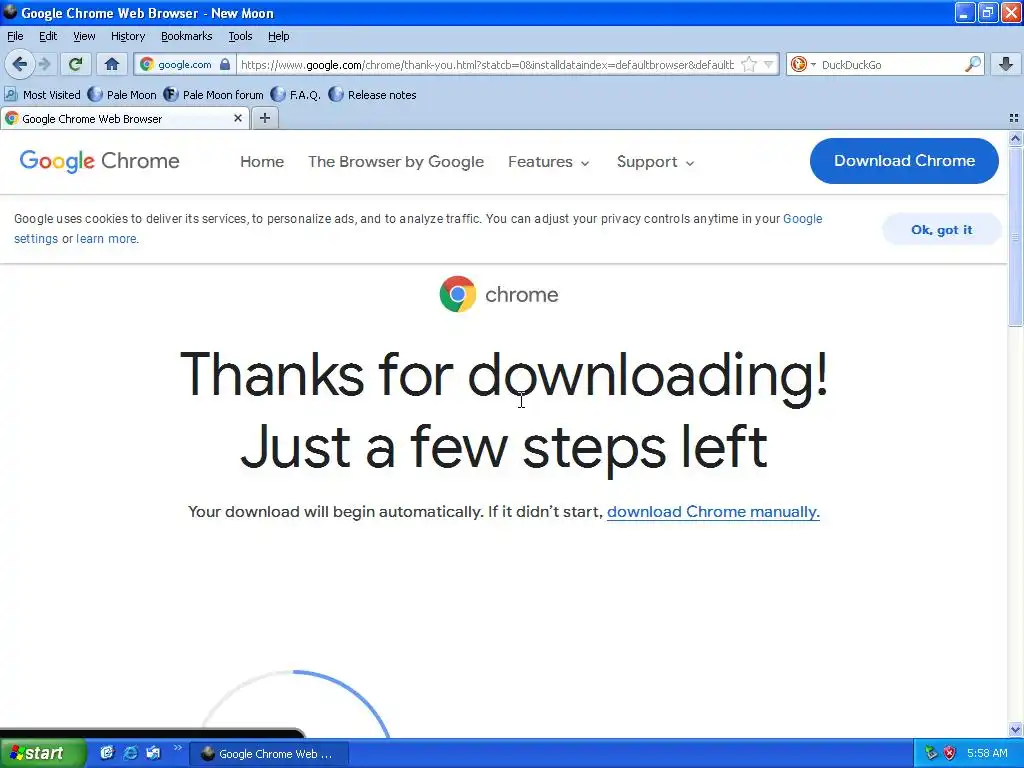The image size is (1024, 768).
Task: Open the F.A.Q. bookmark
Action: 296,95
